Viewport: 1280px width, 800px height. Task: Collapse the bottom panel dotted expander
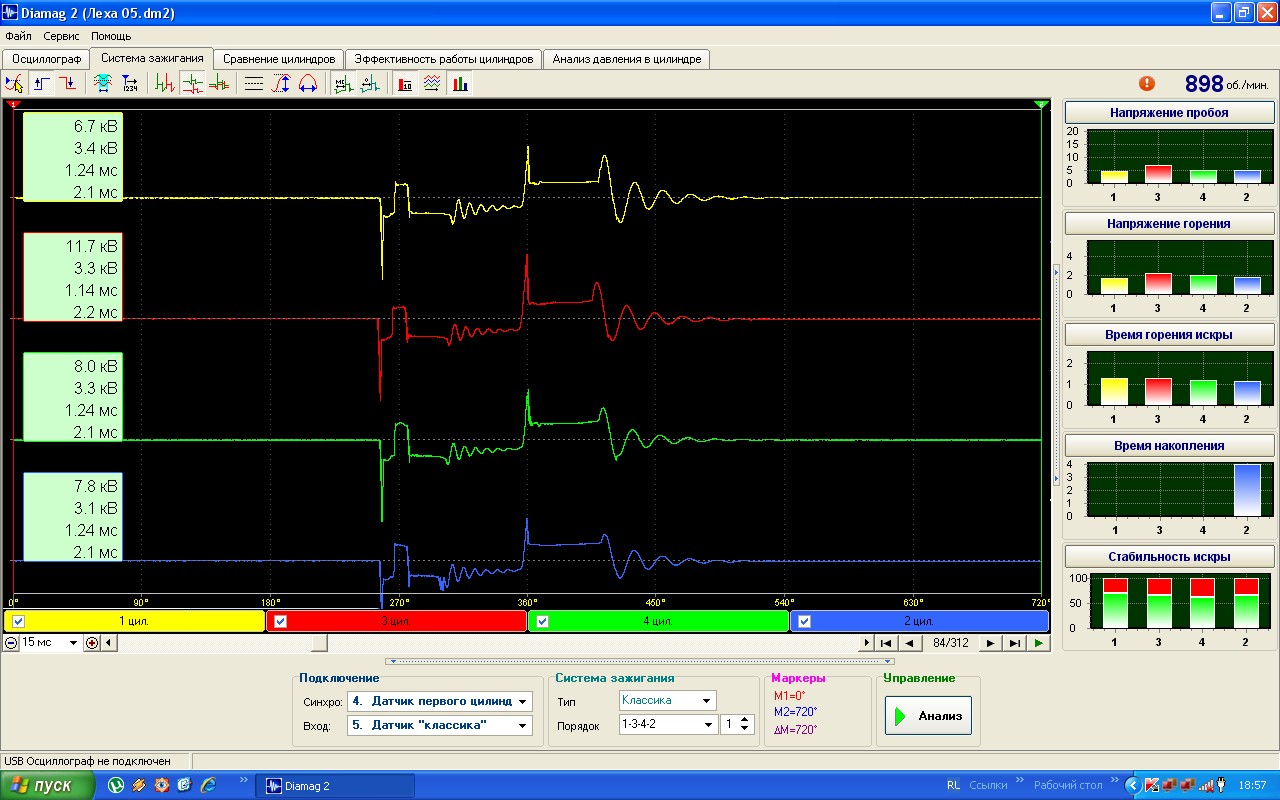640,661
